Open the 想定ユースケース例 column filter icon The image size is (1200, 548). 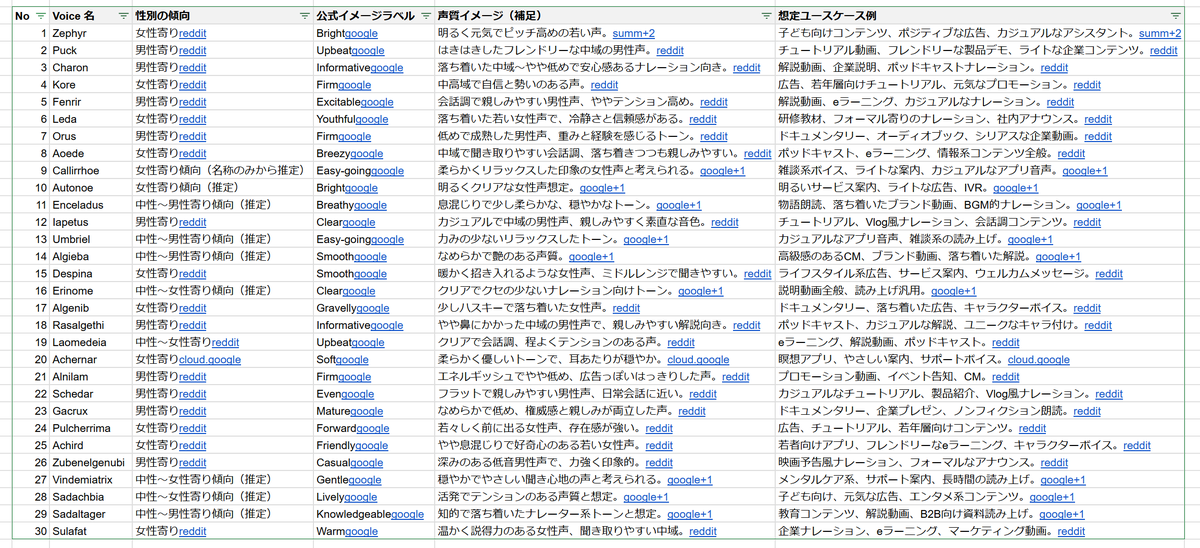coord(1176,16)
